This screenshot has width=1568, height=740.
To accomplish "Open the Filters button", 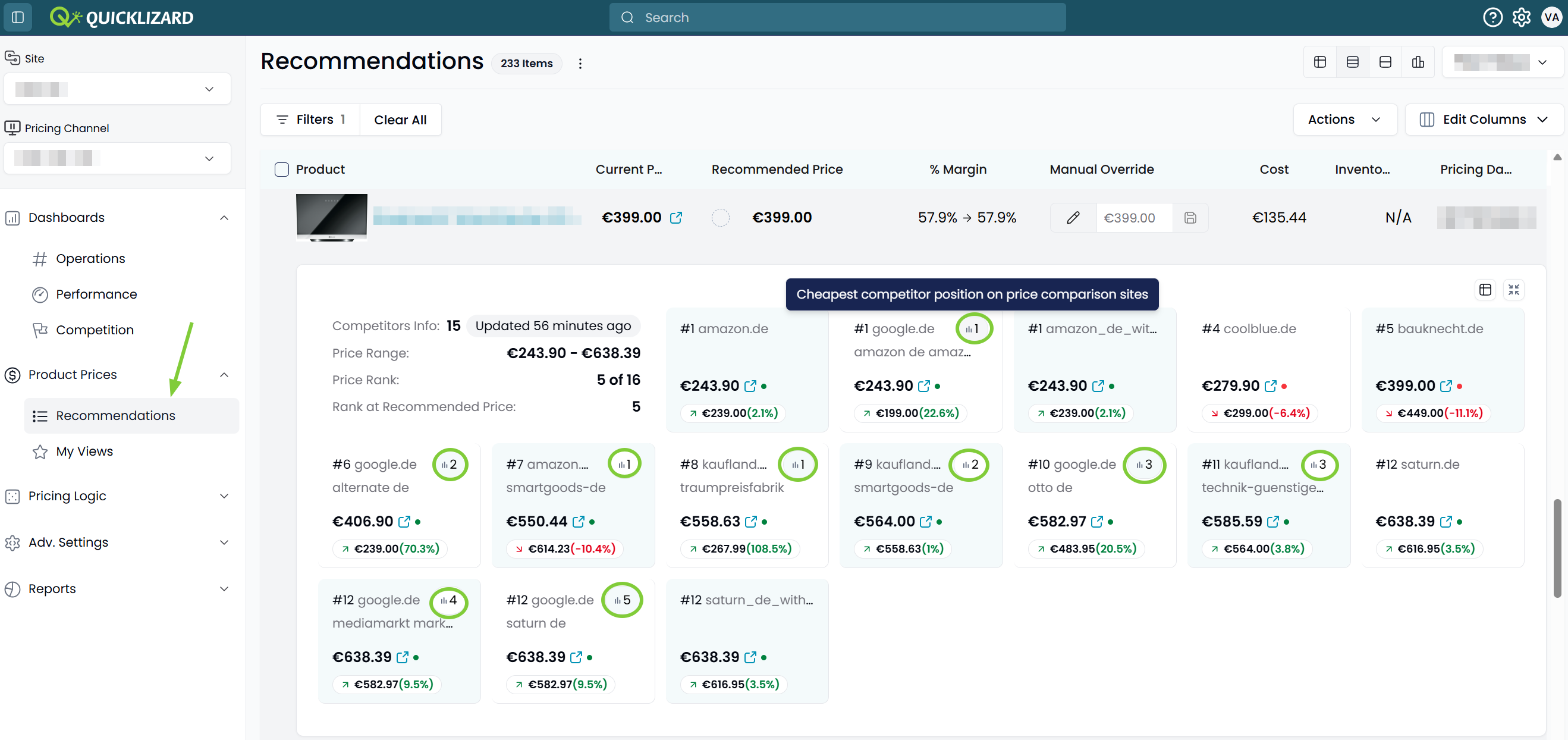I will (x=310, y=120).
